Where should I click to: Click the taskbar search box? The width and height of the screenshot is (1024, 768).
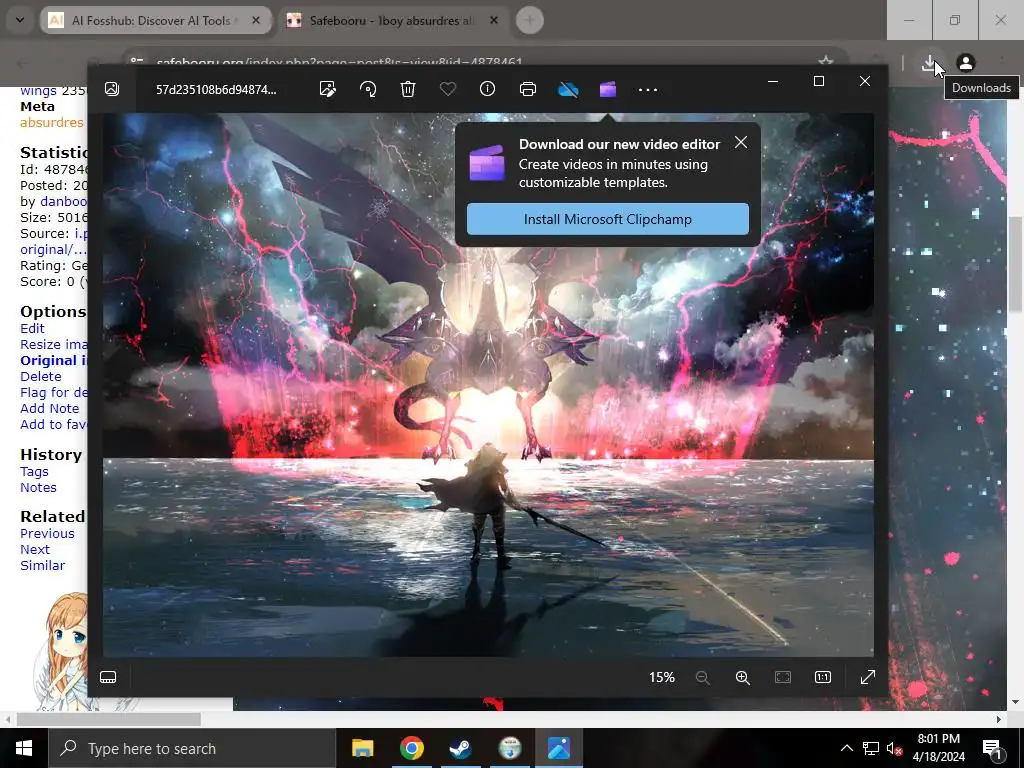192,748
